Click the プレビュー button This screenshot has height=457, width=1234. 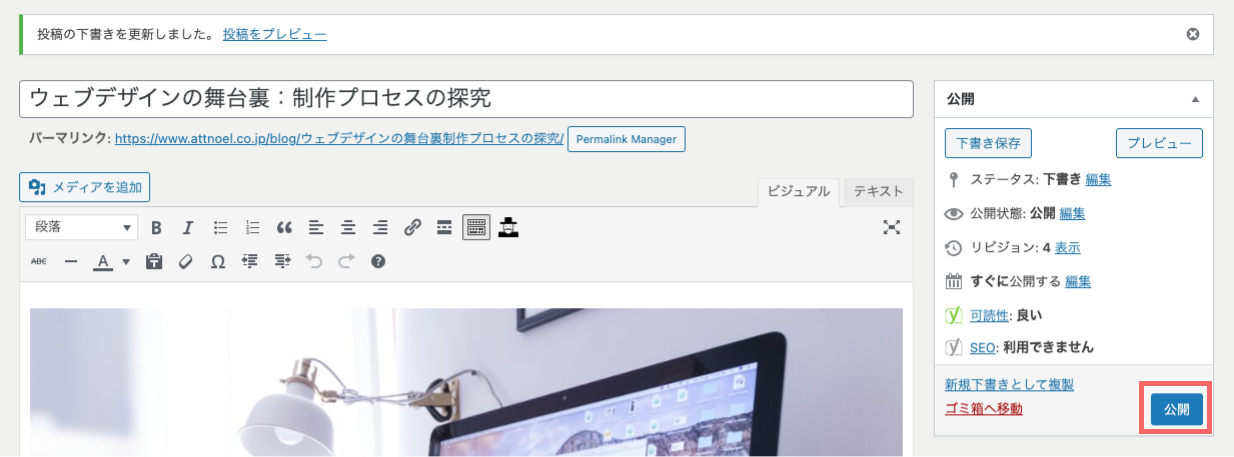point(1159,143)
